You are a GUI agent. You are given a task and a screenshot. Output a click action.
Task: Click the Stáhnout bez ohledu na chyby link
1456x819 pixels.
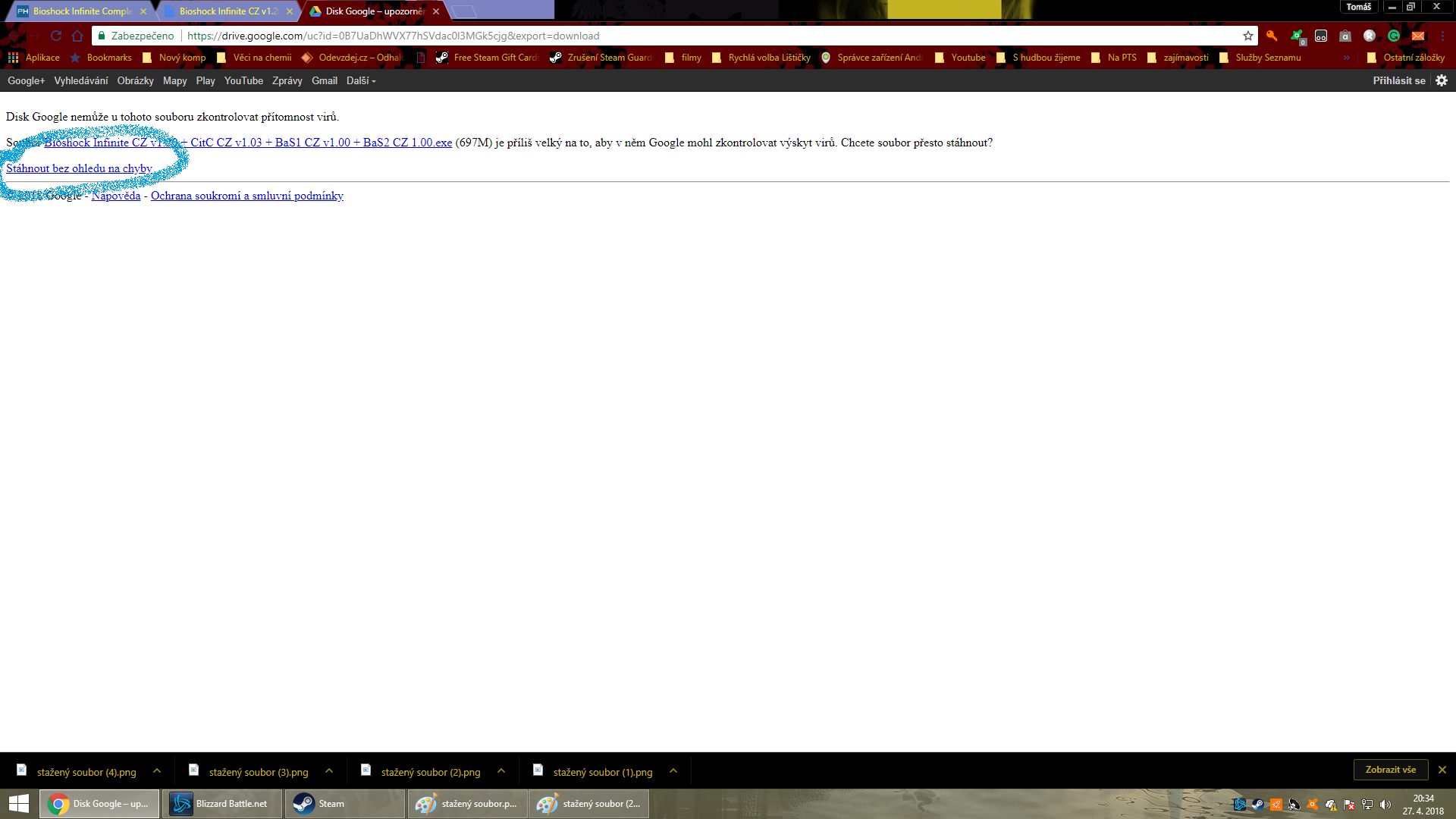click(x=79, y=168)
